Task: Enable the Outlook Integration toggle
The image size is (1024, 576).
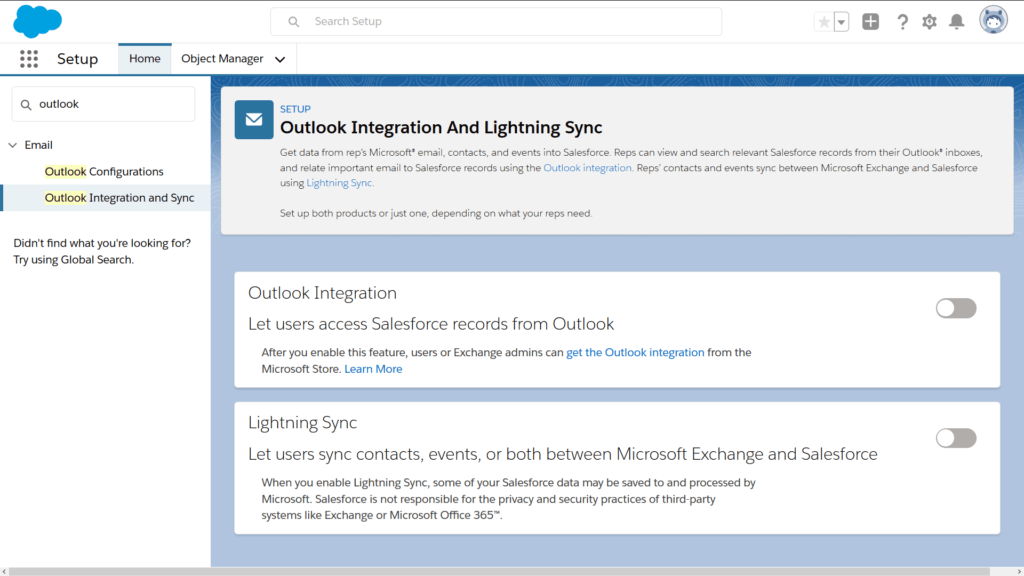Action: pos(955,308)
